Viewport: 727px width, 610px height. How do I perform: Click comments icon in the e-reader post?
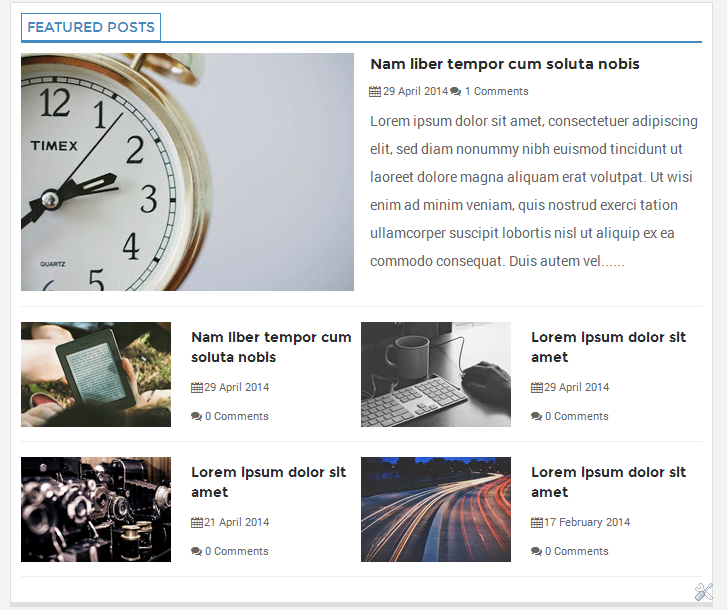click(197, 416)
